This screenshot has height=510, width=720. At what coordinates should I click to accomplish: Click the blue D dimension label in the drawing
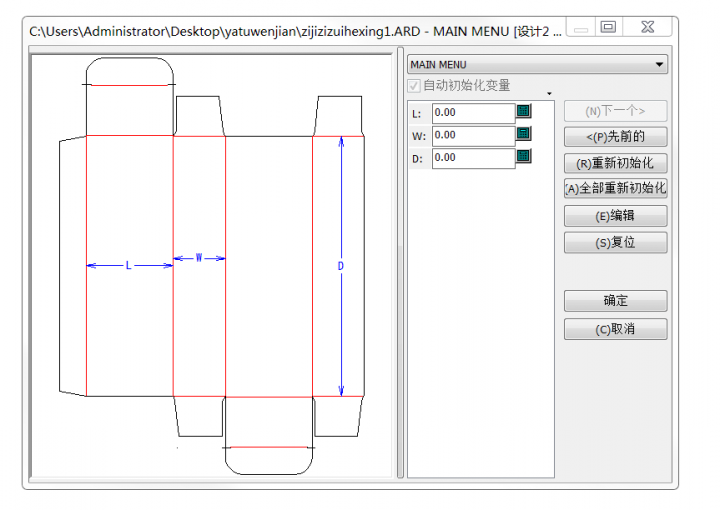pyautogui.click(x=341, y=266)
